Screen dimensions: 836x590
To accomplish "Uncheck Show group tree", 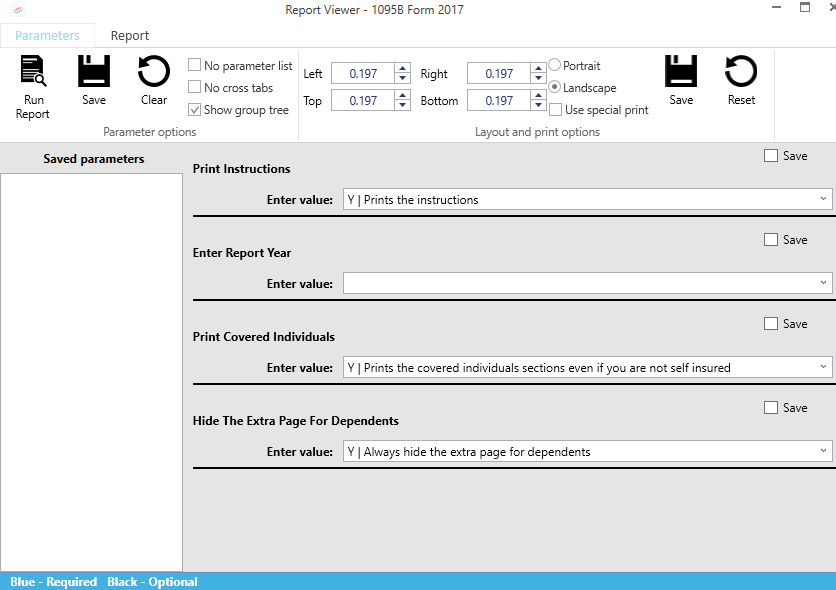I will [195, 110].
